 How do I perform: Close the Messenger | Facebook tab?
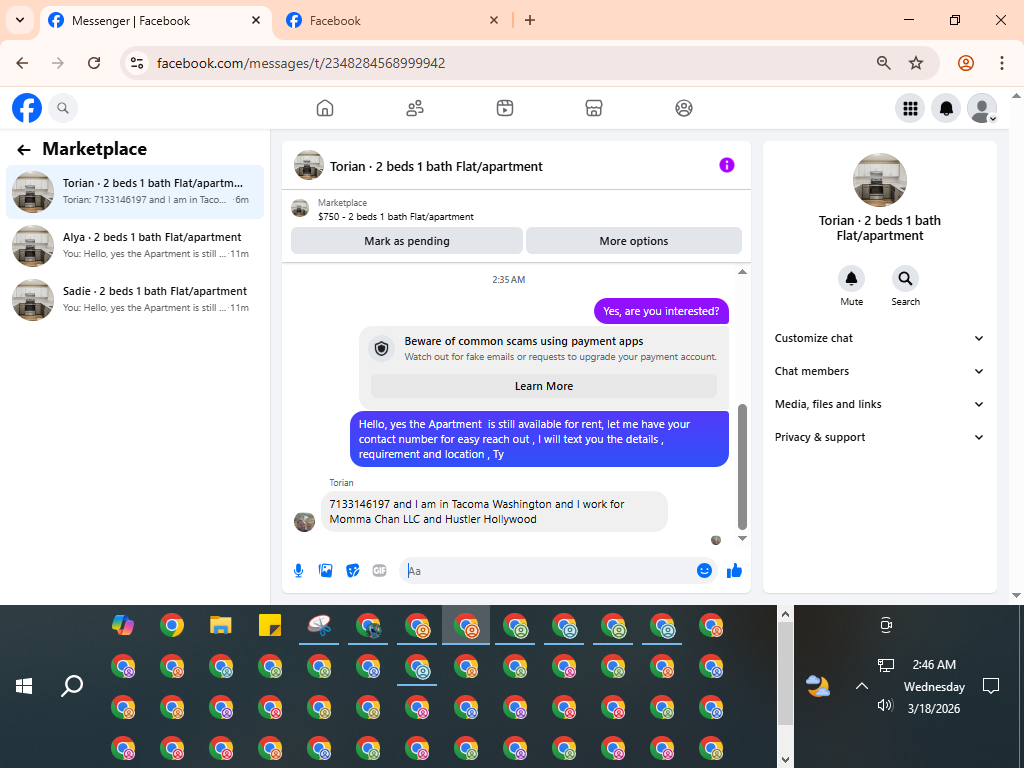coord(256,20)
